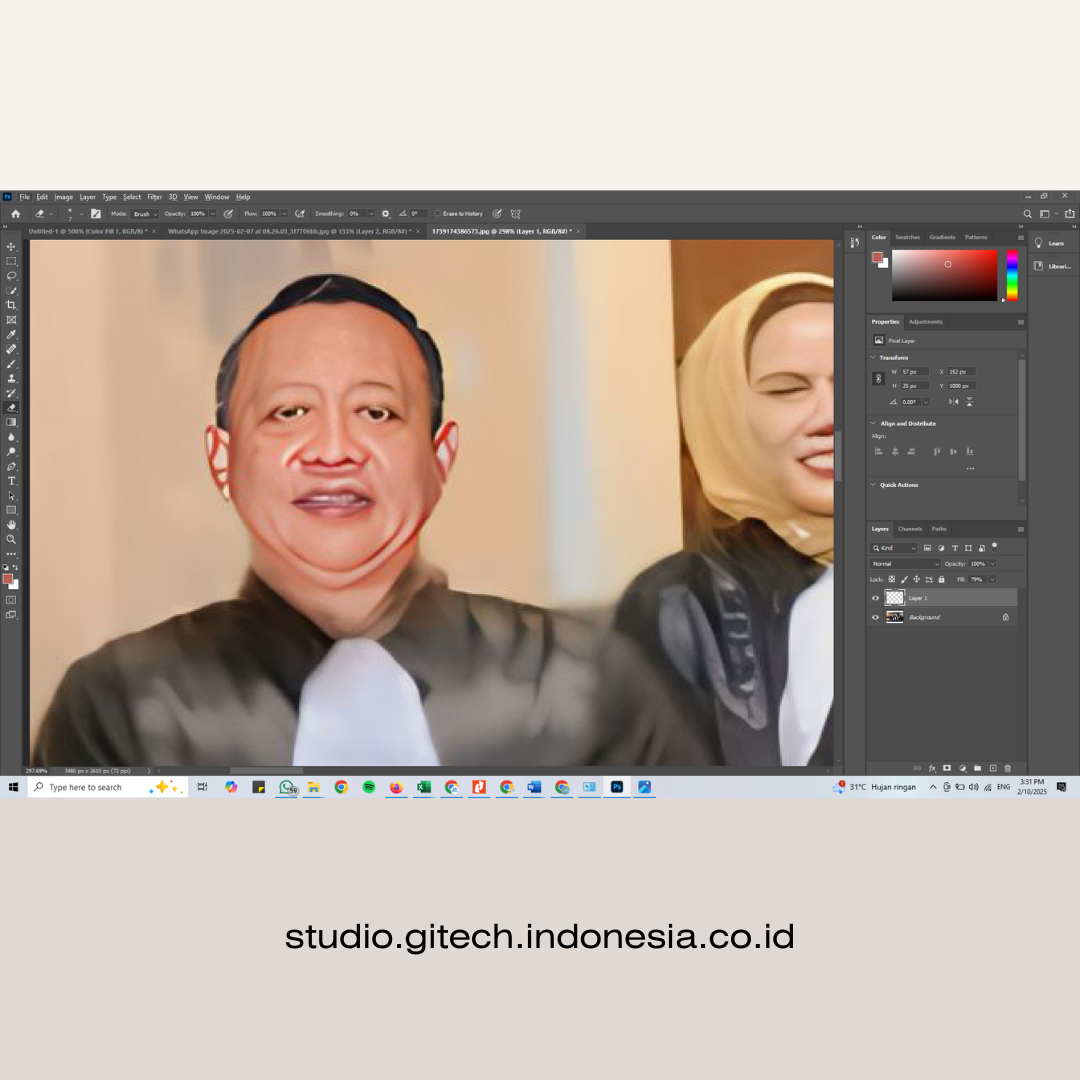Hide the Background layer eye icon

875,617
